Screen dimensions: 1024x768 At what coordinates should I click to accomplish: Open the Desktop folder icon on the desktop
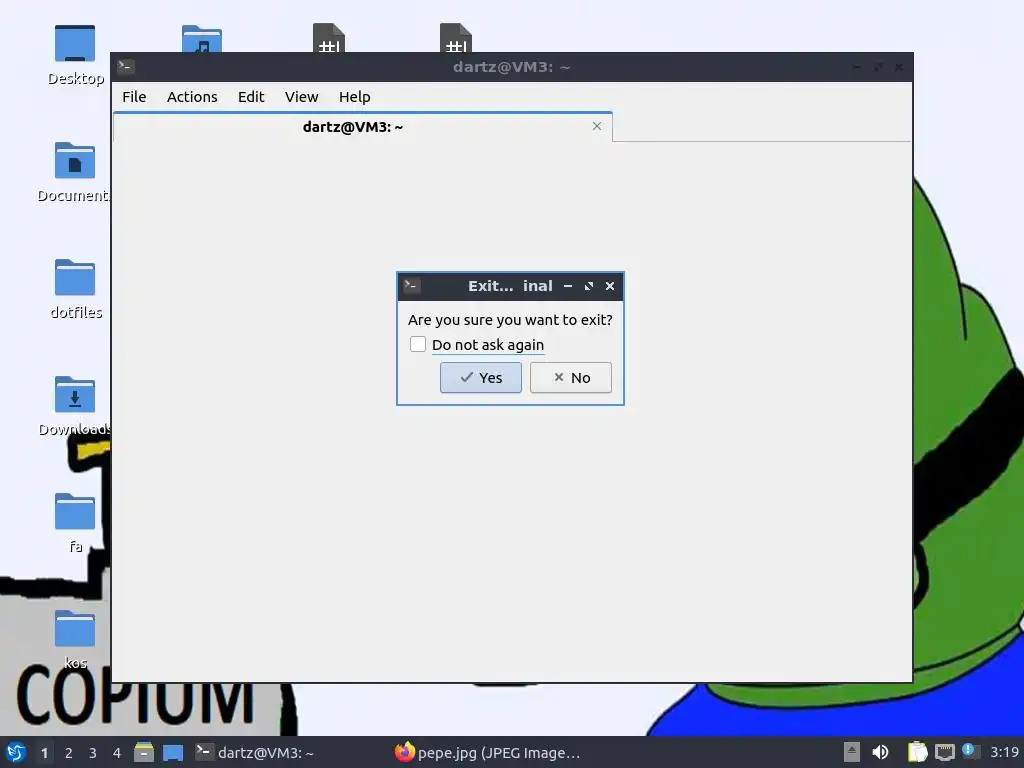pyautogui.click(x=75, y=44)
